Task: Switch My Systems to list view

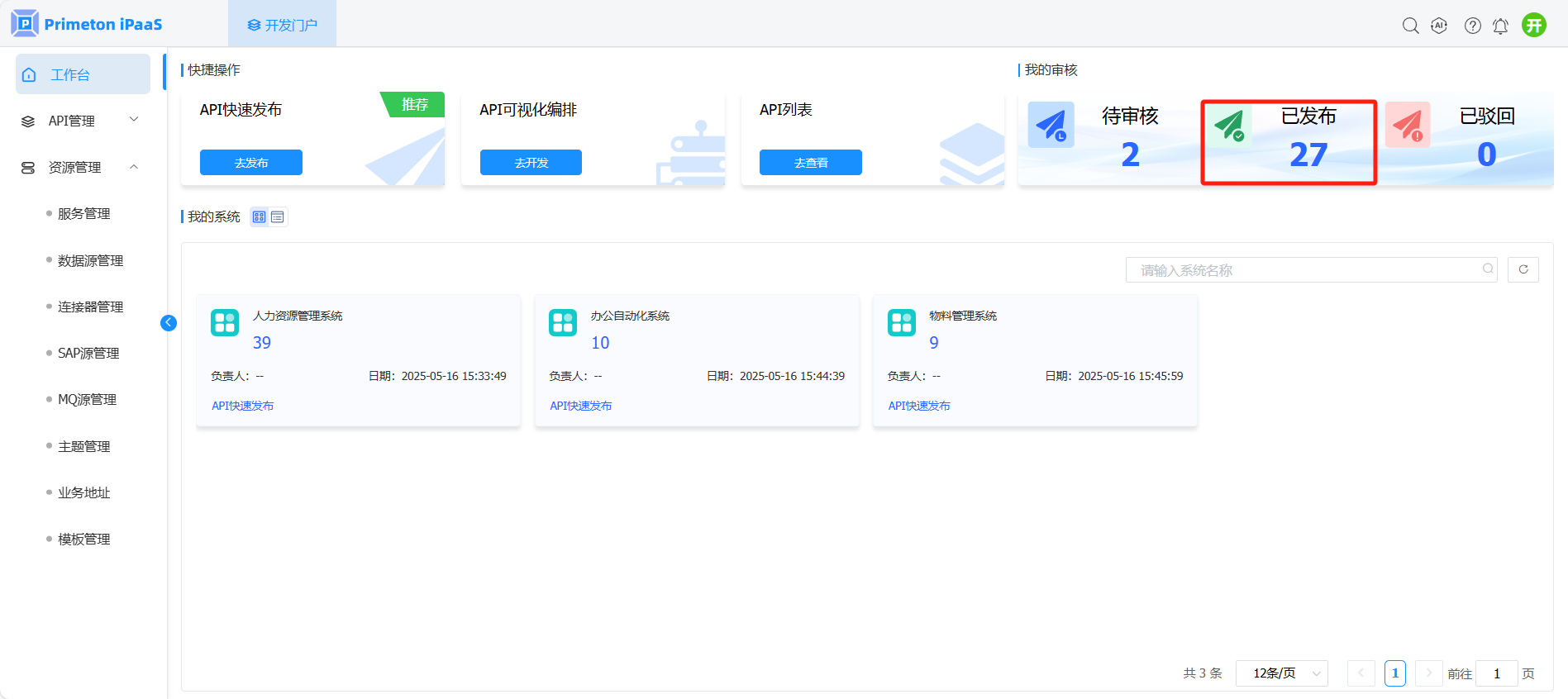Action: pos(278,217)
